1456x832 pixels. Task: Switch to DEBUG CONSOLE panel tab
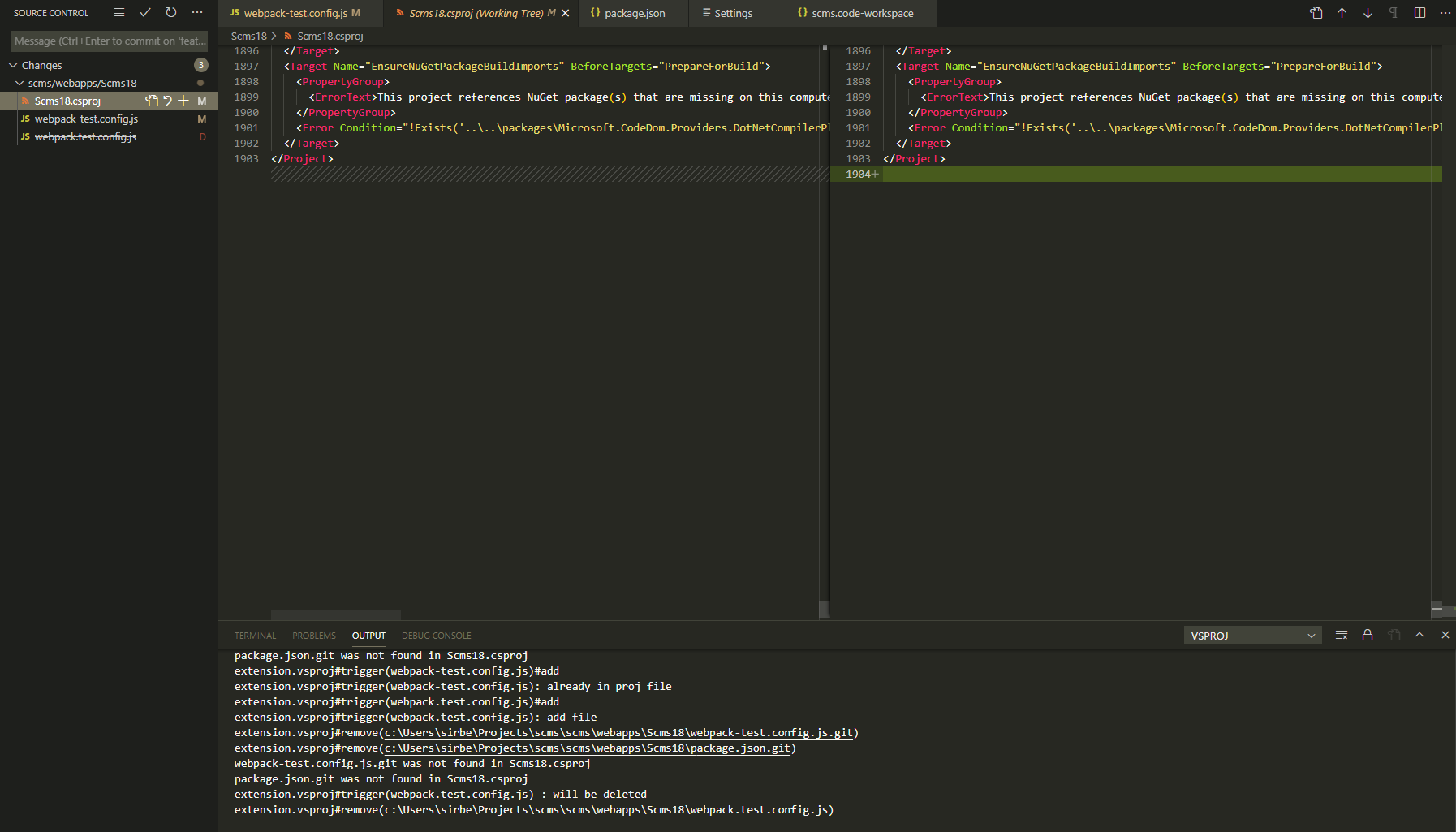coord(437,636)
